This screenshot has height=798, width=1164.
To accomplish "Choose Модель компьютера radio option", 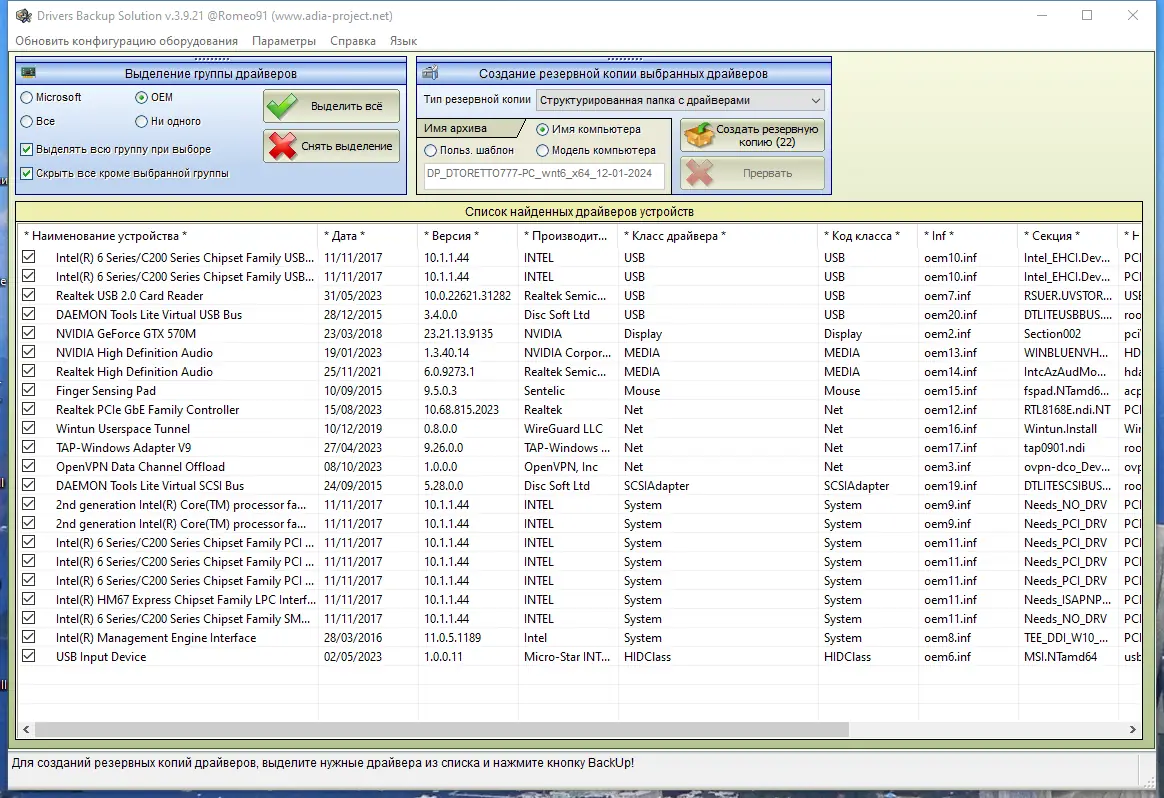I will tap(543, 151).
